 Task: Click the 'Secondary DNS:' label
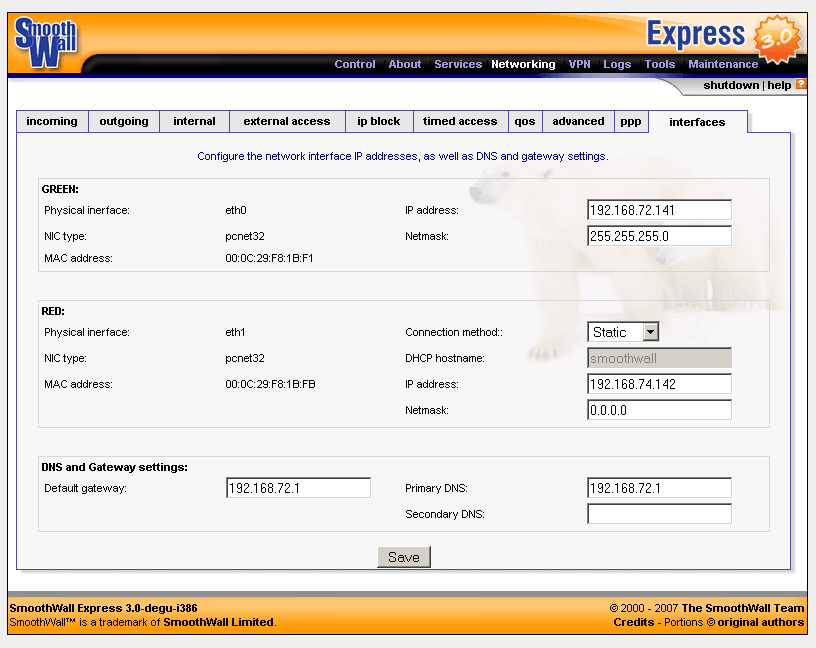point(444,514)
